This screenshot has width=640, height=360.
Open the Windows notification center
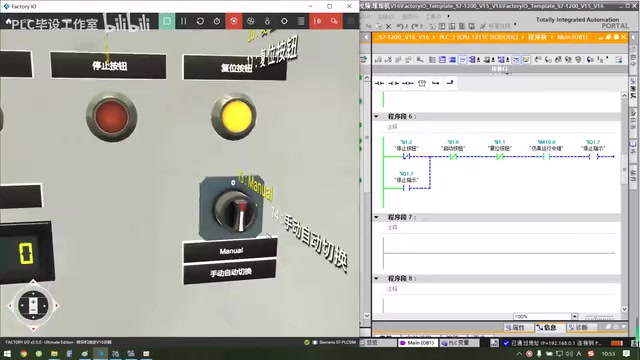pos(627,353)
